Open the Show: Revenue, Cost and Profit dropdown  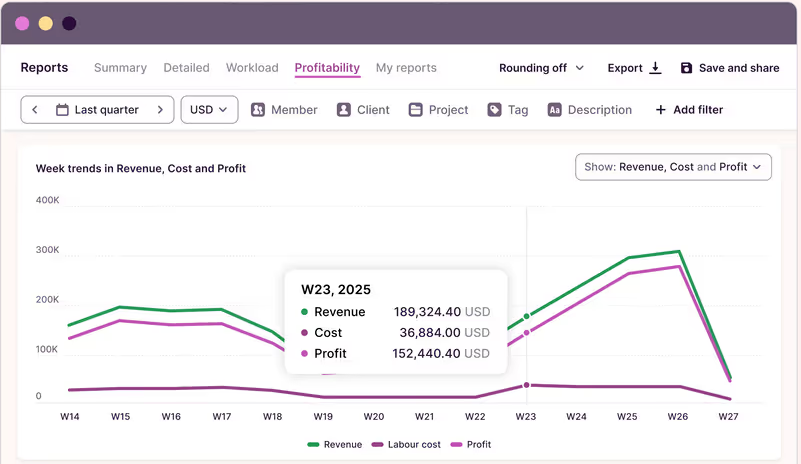pos(673,167)
